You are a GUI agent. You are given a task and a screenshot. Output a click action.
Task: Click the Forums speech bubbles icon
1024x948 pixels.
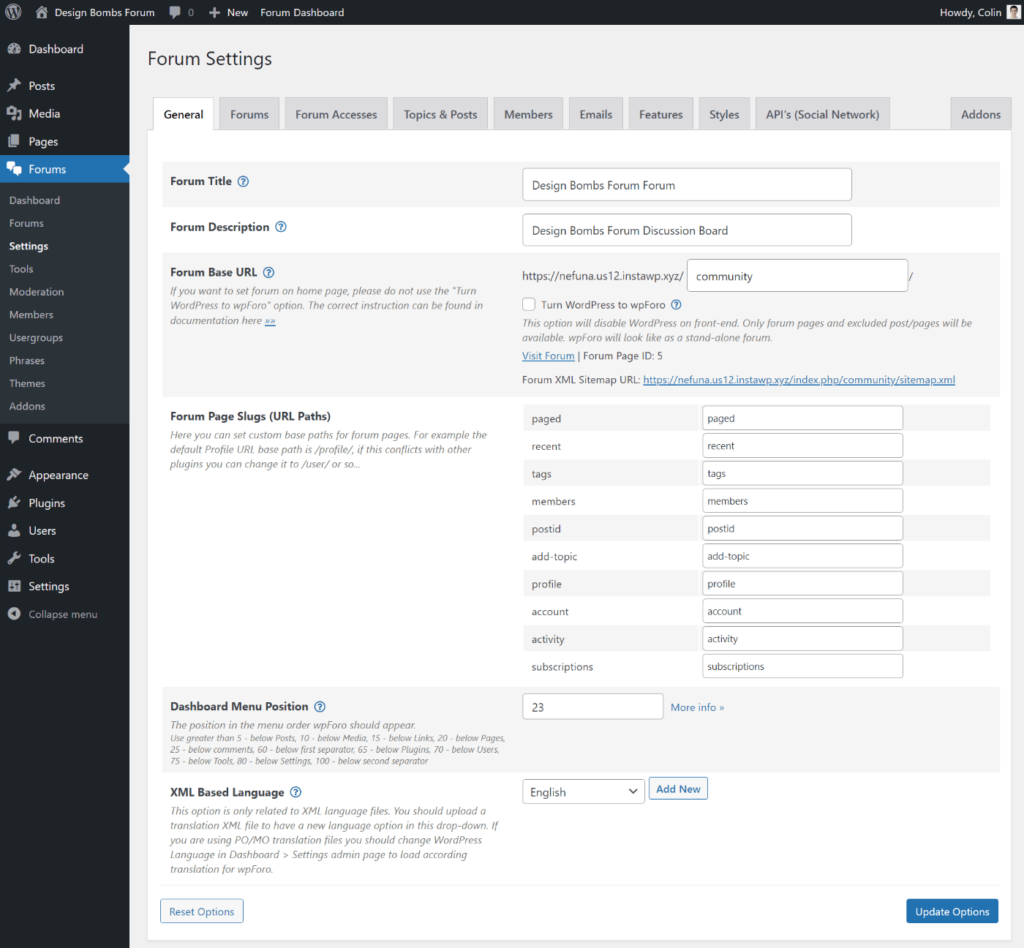14,169
